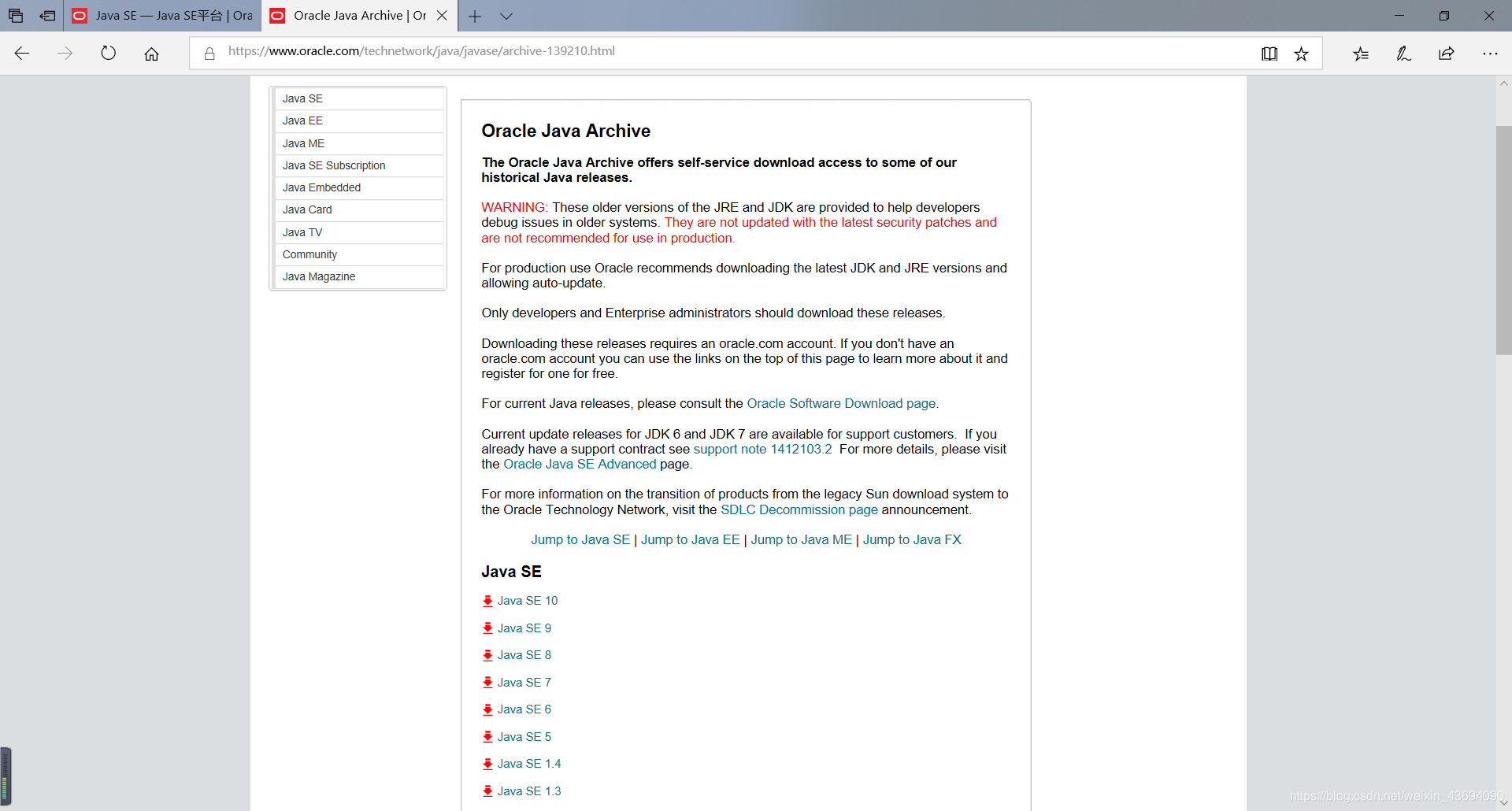Open Java Card sidebar item
1512x811 pixels.
pyautogui.click(x=359, y=209)
